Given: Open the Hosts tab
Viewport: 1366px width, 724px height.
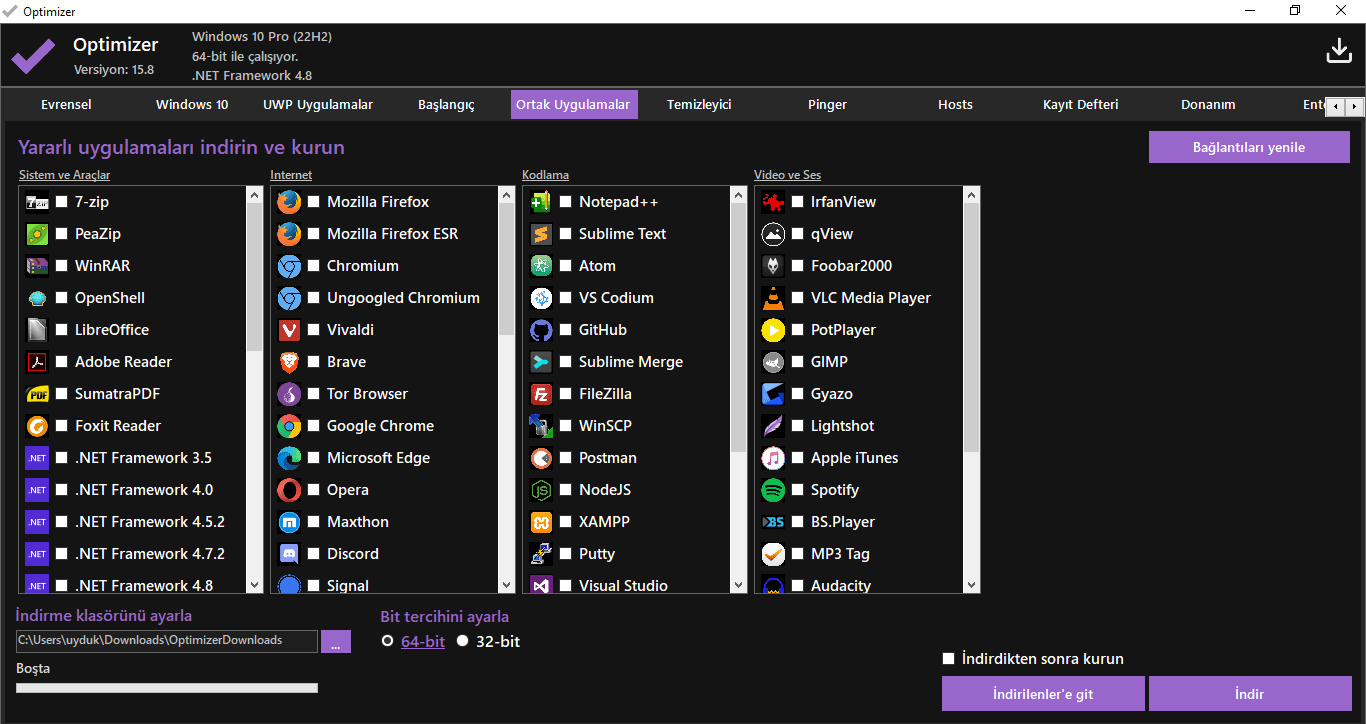Looking at the screenshot, I should point(955,105).
